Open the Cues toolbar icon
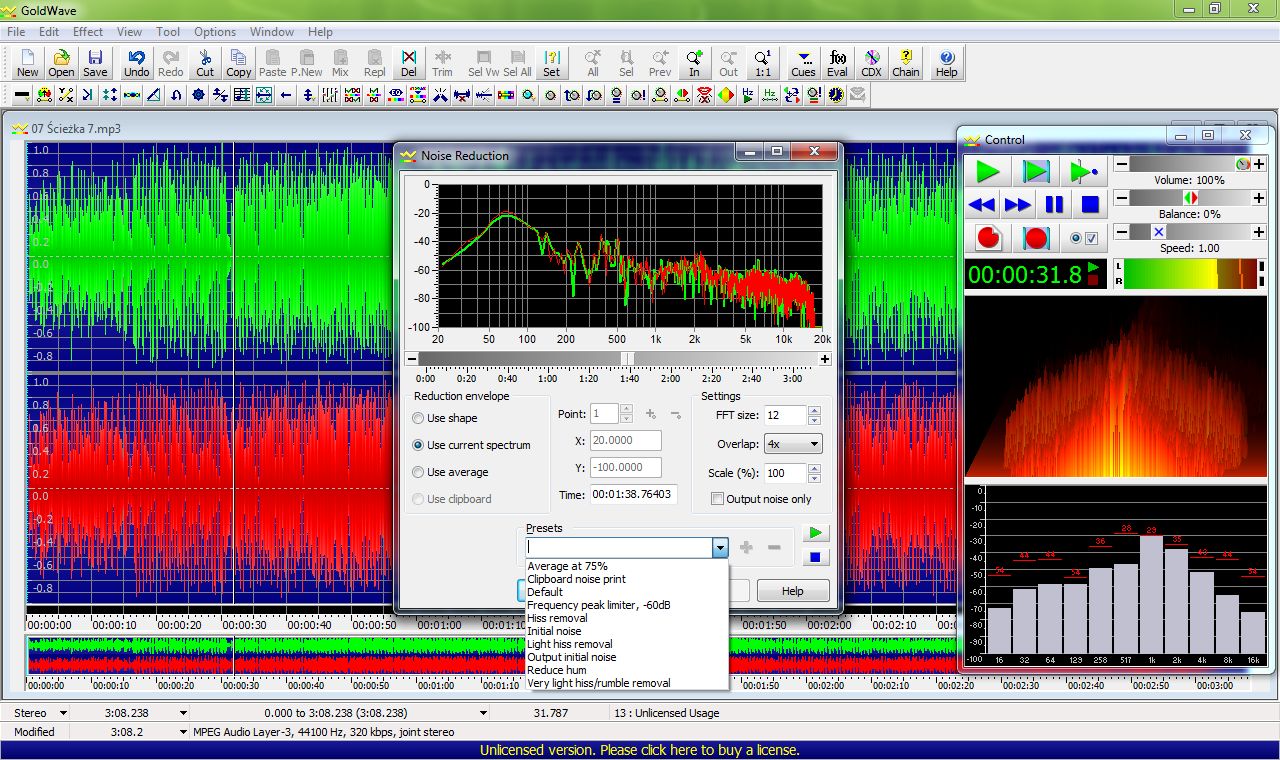The image size is (1280, 760). [x=803, y=63]
